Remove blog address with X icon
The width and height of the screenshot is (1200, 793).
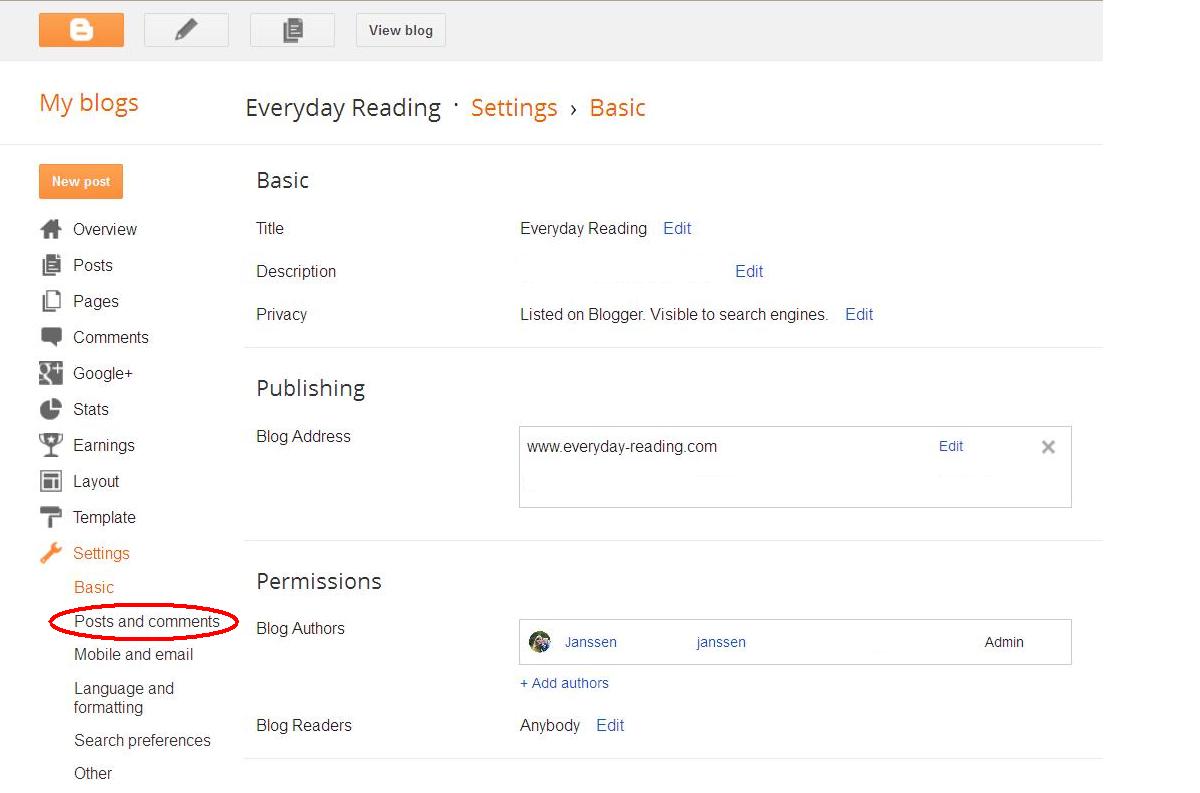click(1048, 447)
